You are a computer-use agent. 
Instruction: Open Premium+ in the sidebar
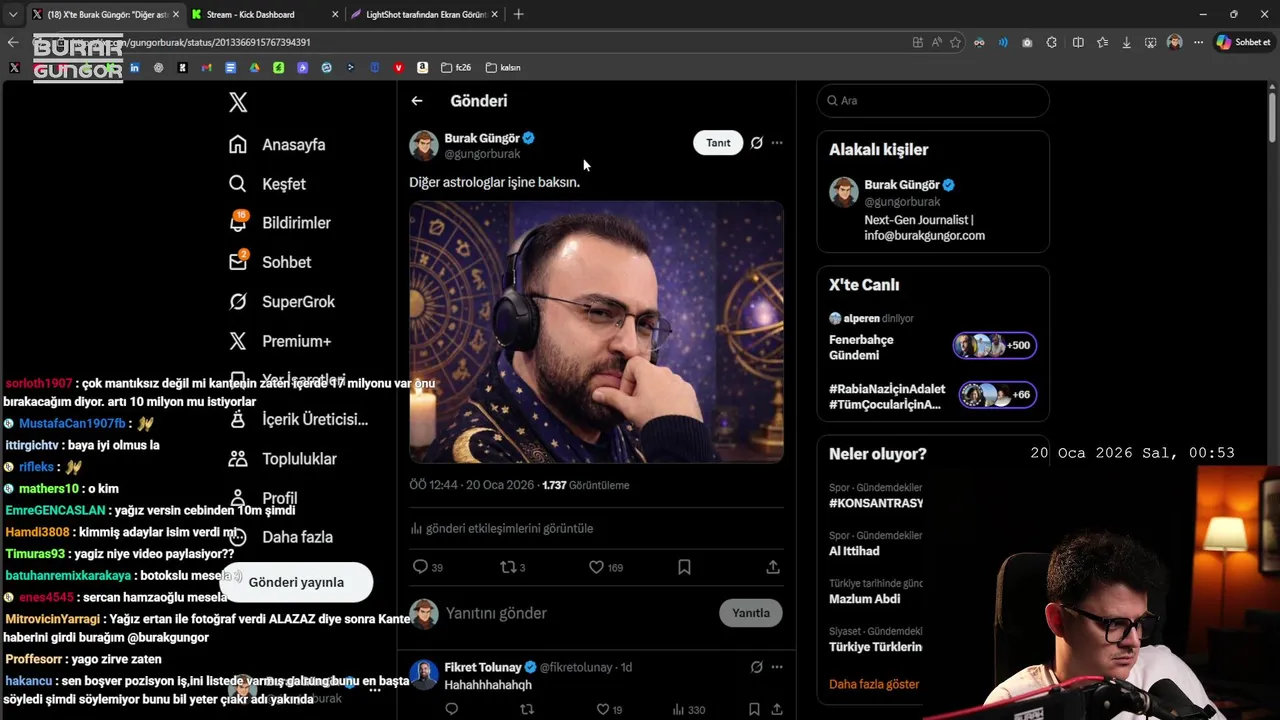280,341
